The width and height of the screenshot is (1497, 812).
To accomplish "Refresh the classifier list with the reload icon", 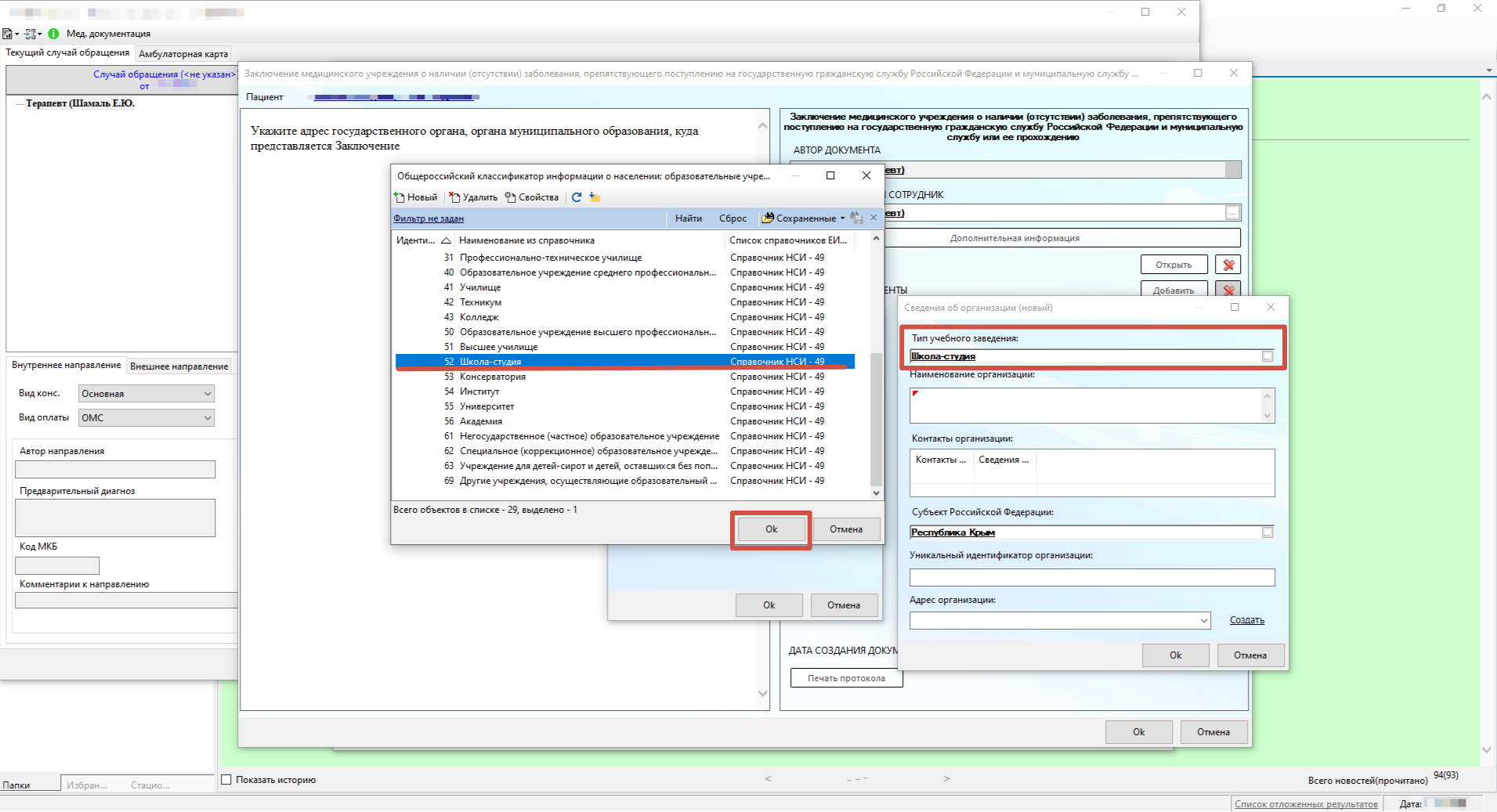I will pyautogui.click(x=577, y=197).
